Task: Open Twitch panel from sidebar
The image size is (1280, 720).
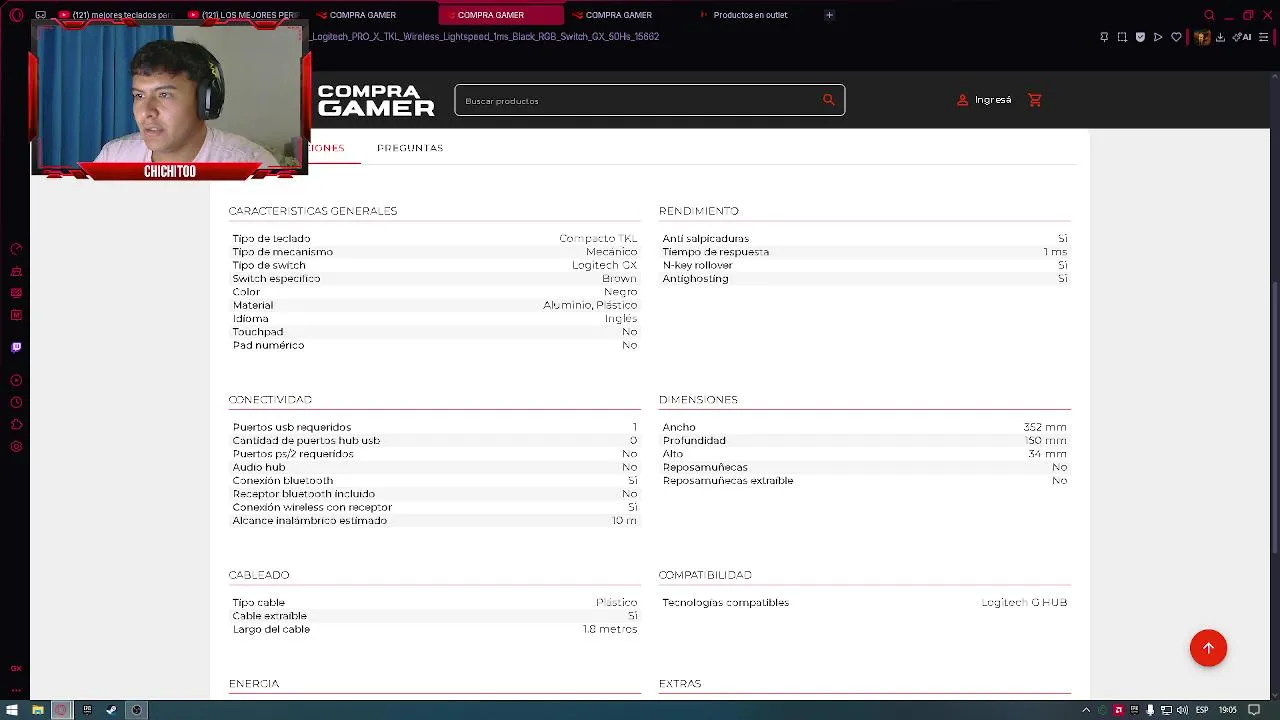Action: pyautogui.click(x=16, y=347)
